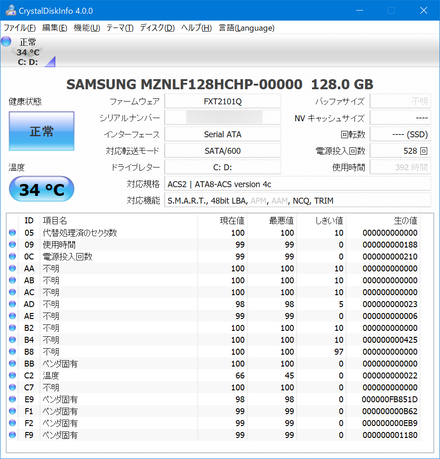This screenshot has height=459, width=440.
Task: Click raw value 00000000EB9
Action: click(390, 423)
